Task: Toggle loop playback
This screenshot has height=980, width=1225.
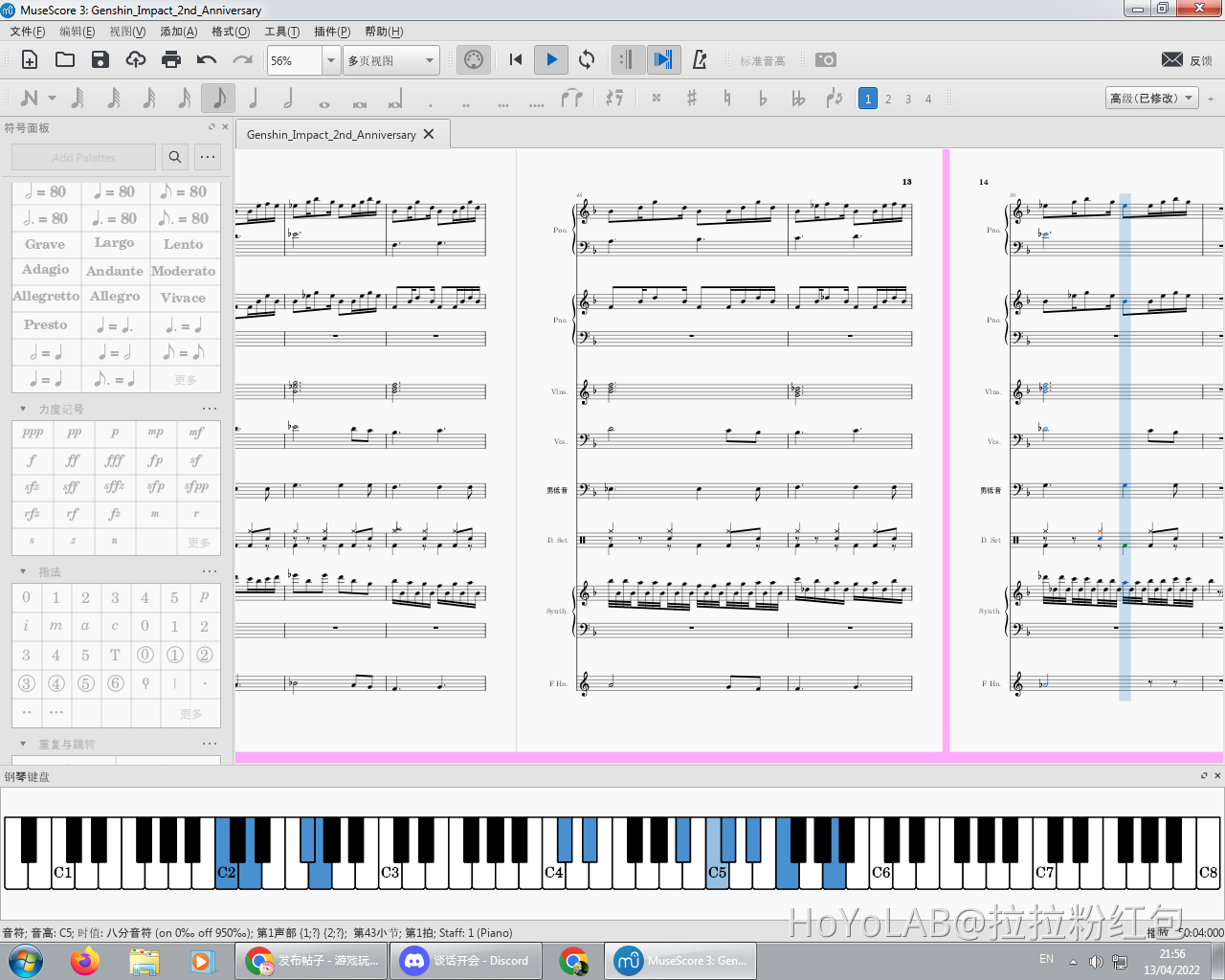Action: tap(587, 59)
